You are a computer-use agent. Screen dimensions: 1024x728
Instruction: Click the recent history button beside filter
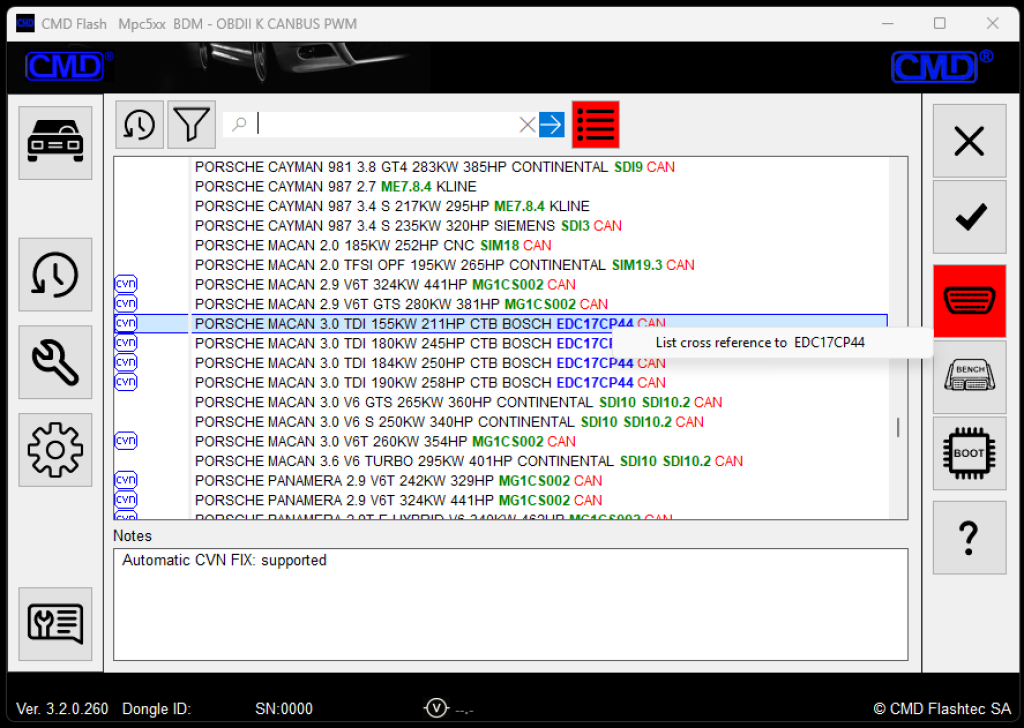(140, 125)
